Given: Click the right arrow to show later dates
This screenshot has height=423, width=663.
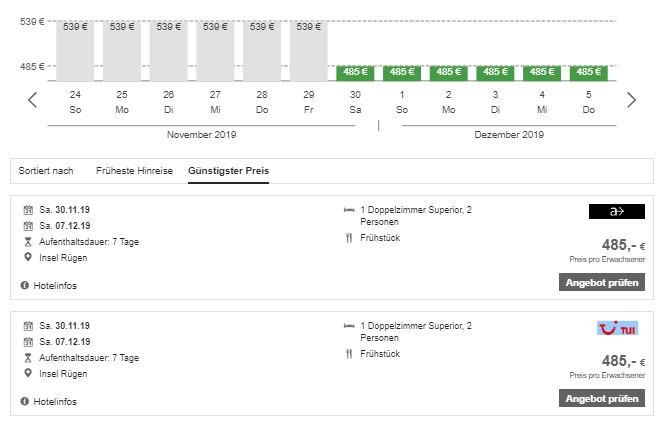Looking at the screenshot, I should pos(631,100).
